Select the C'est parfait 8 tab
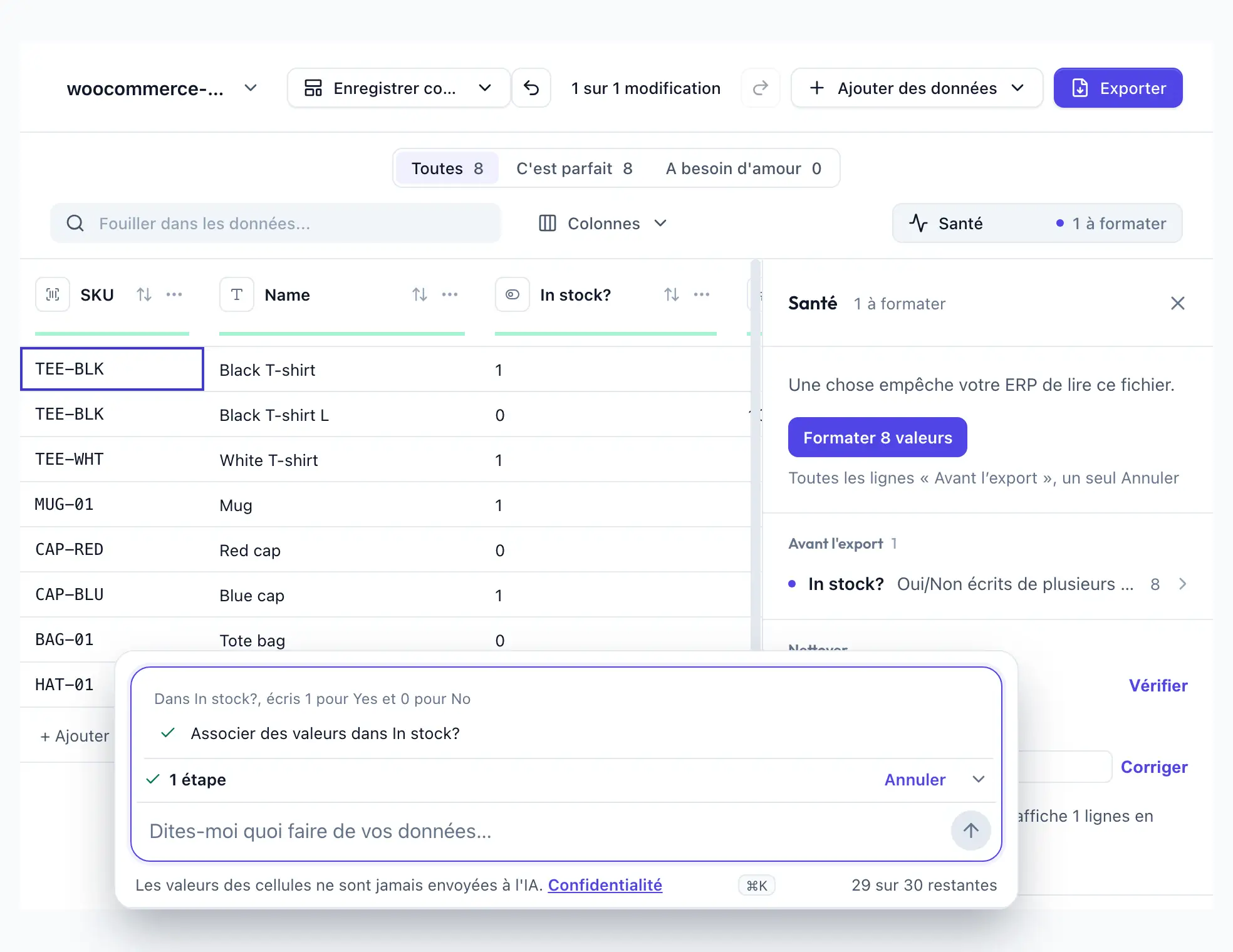Viewport: 1233px width, 952px height. (575, 168)
